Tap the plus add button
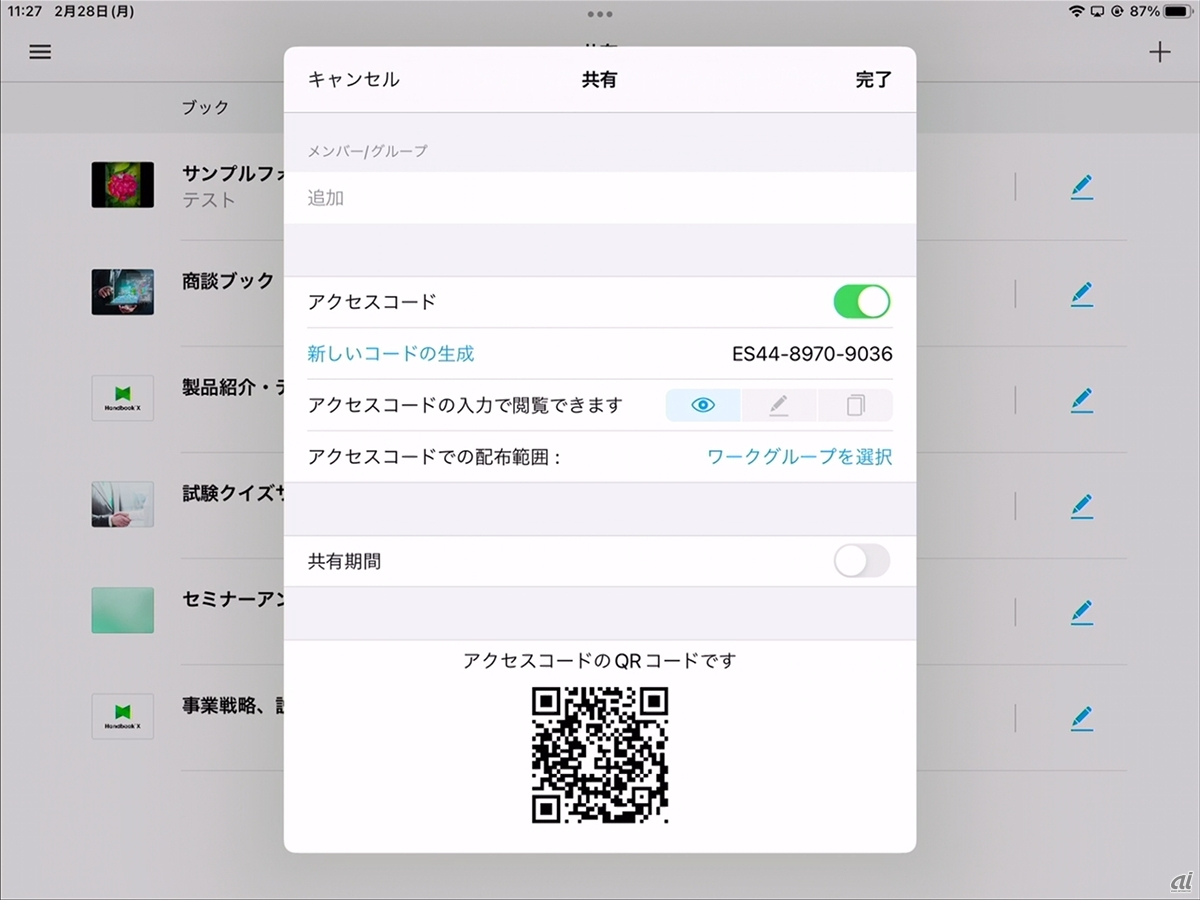 (x=1159, y=52)
